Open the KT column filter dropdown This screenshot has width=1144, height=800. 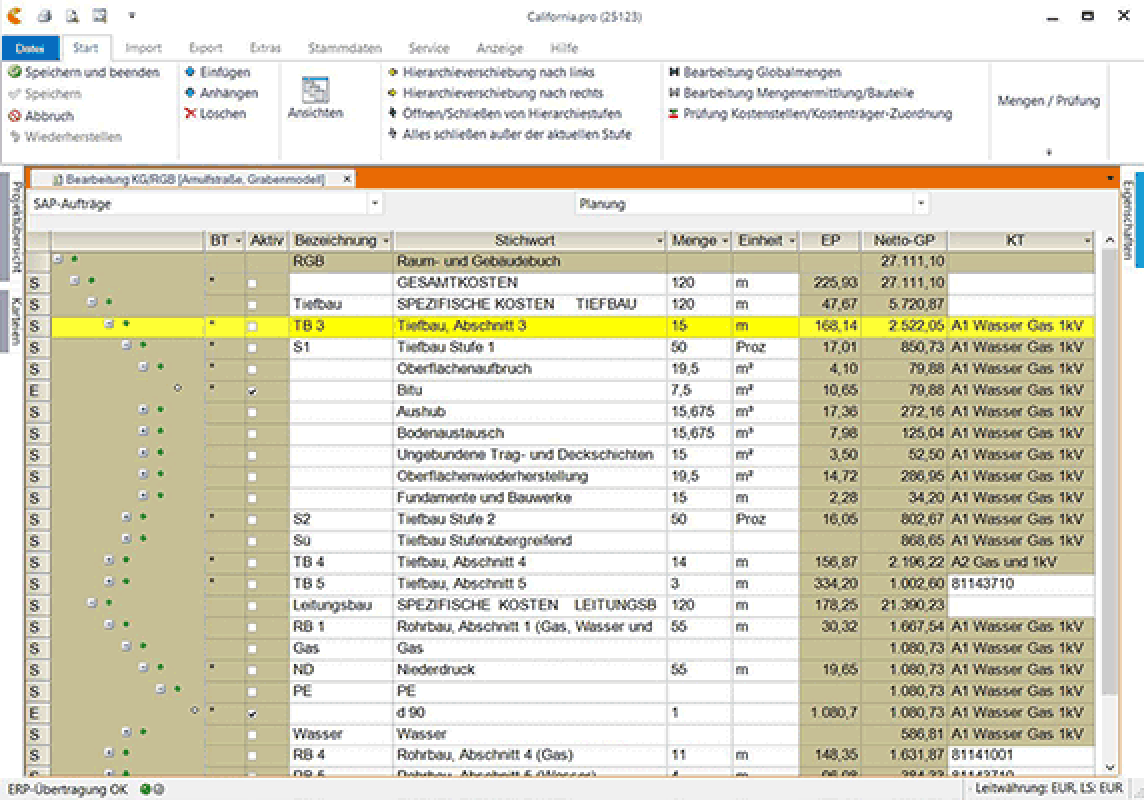[x=1087, y=241]
